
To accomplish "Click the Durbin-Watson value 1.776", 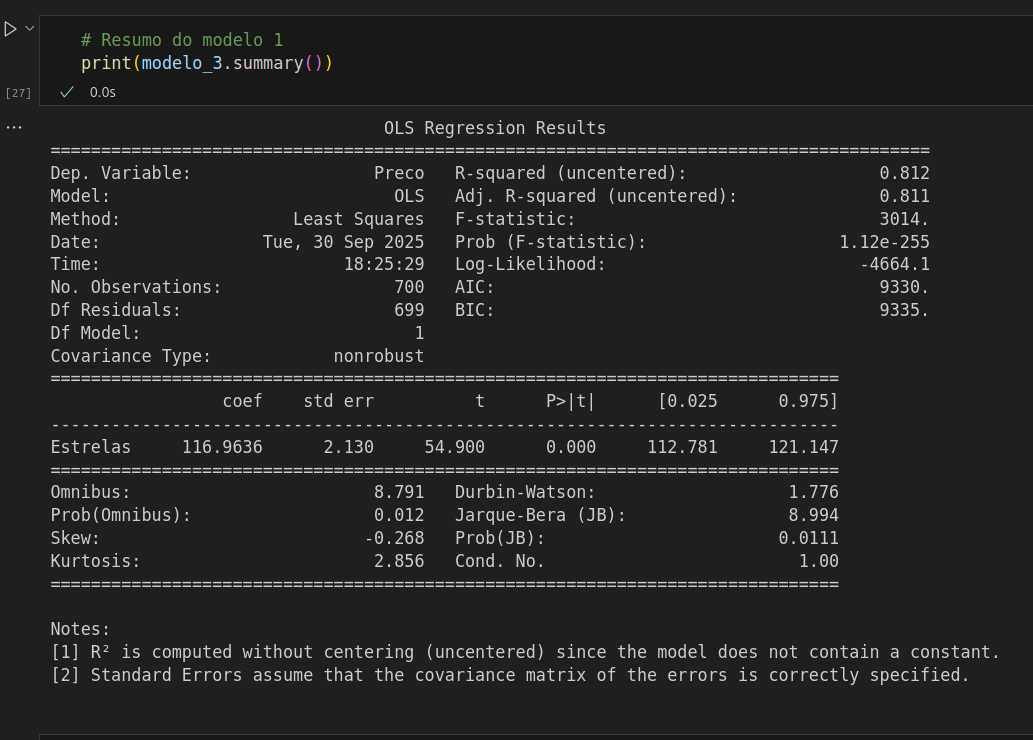I will click(813, 492).
